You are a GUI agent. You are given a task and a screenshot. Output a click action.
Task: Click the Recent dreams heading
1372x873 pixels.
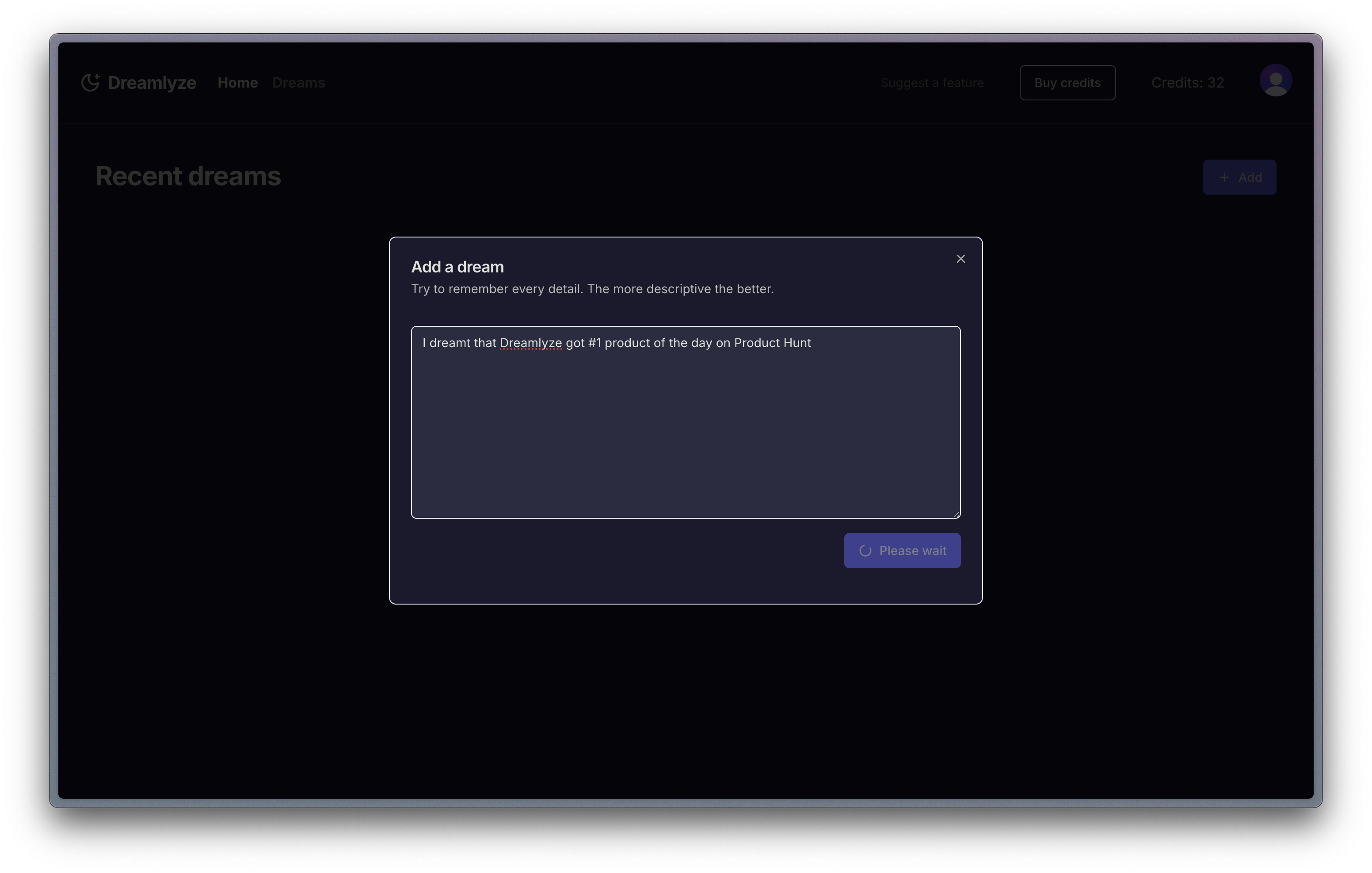[188, 176]
